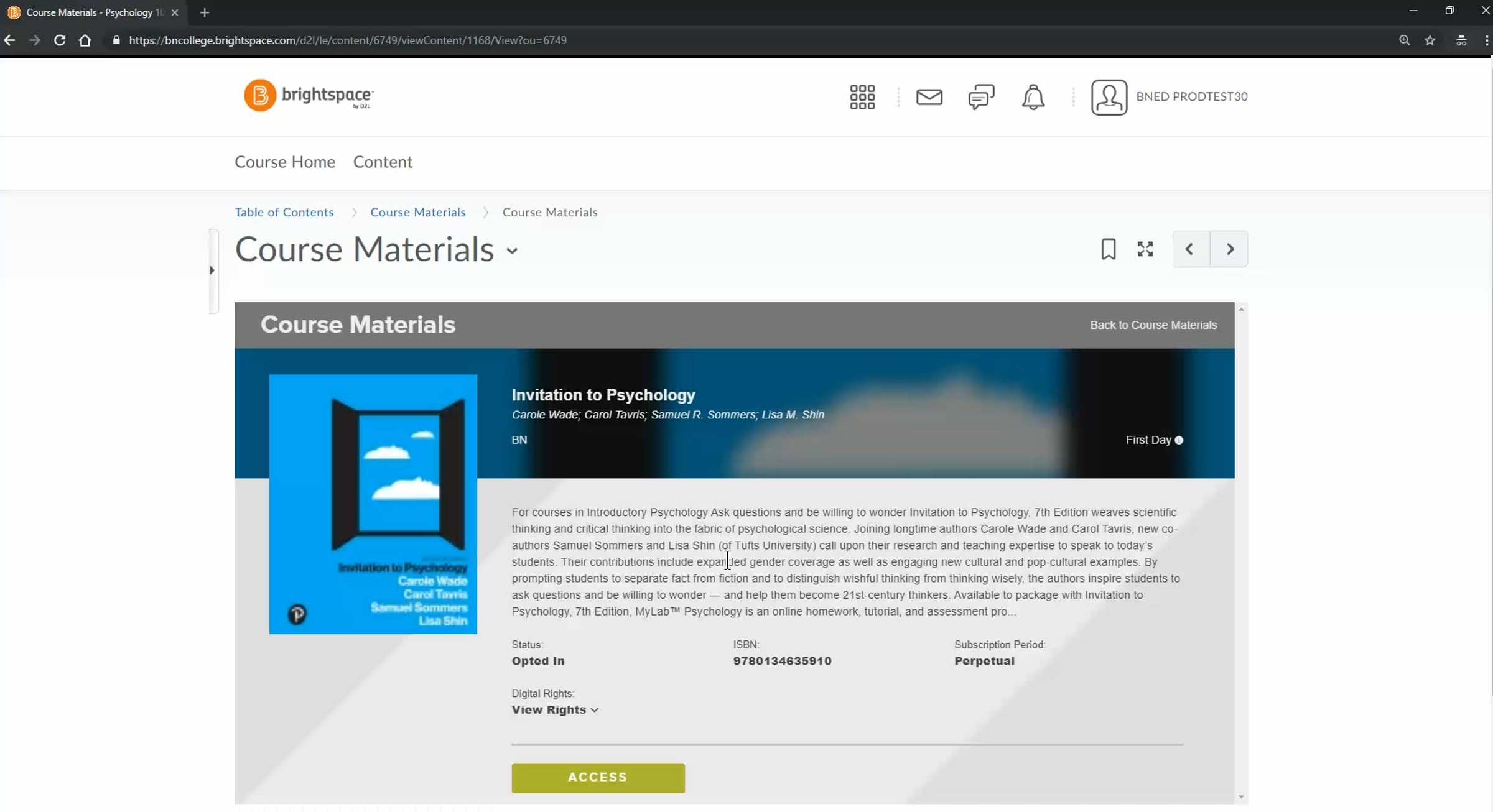Screen dimensions: 1493x812
Task: Click the content frame scroll down arrow
Action: (x=1241, y=797)
